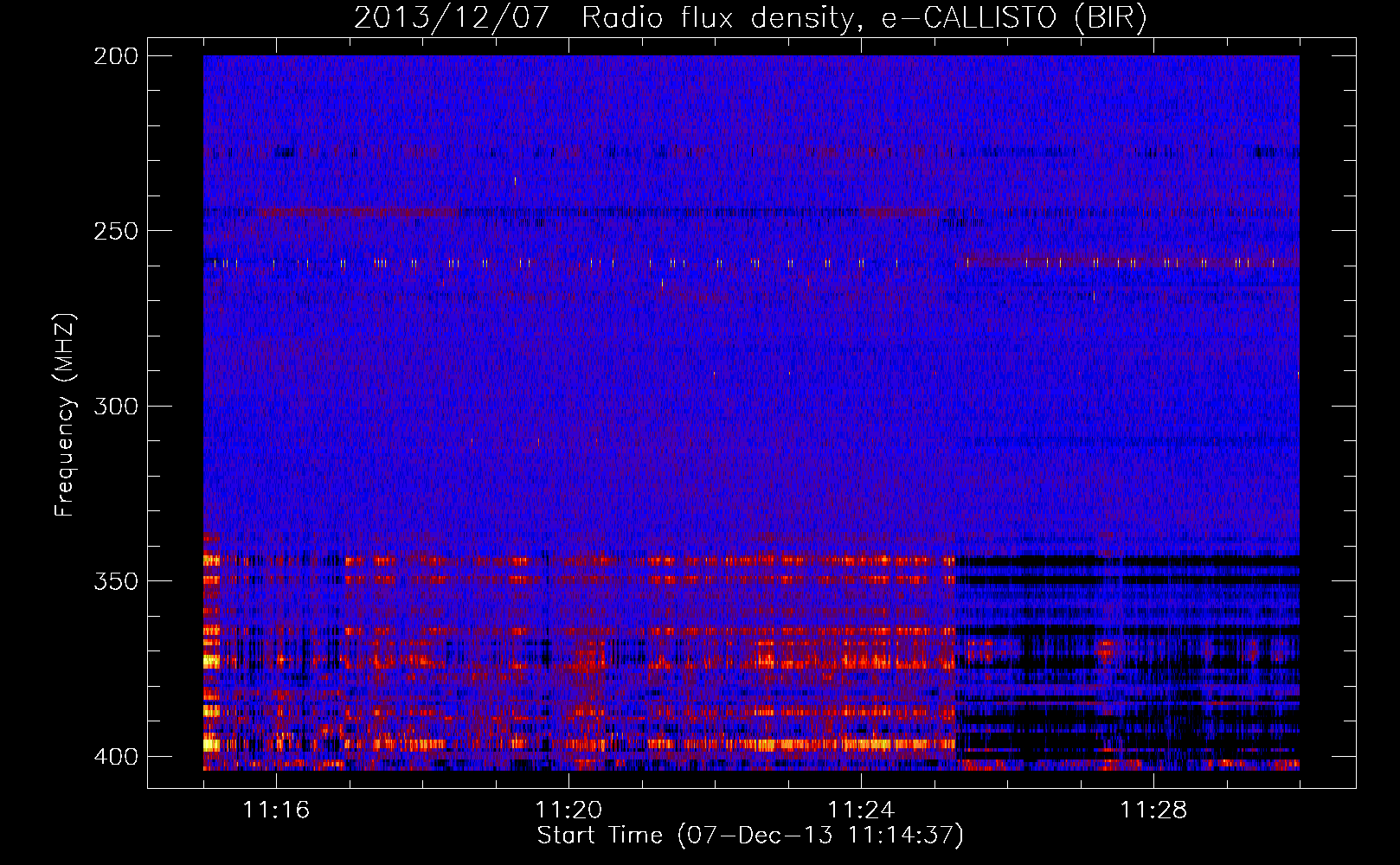Screen dimensions: 1400x865
Task: Click the 'Start Time (07-Dec-13 11:14:37)' axis label
Action: point(750,836)
